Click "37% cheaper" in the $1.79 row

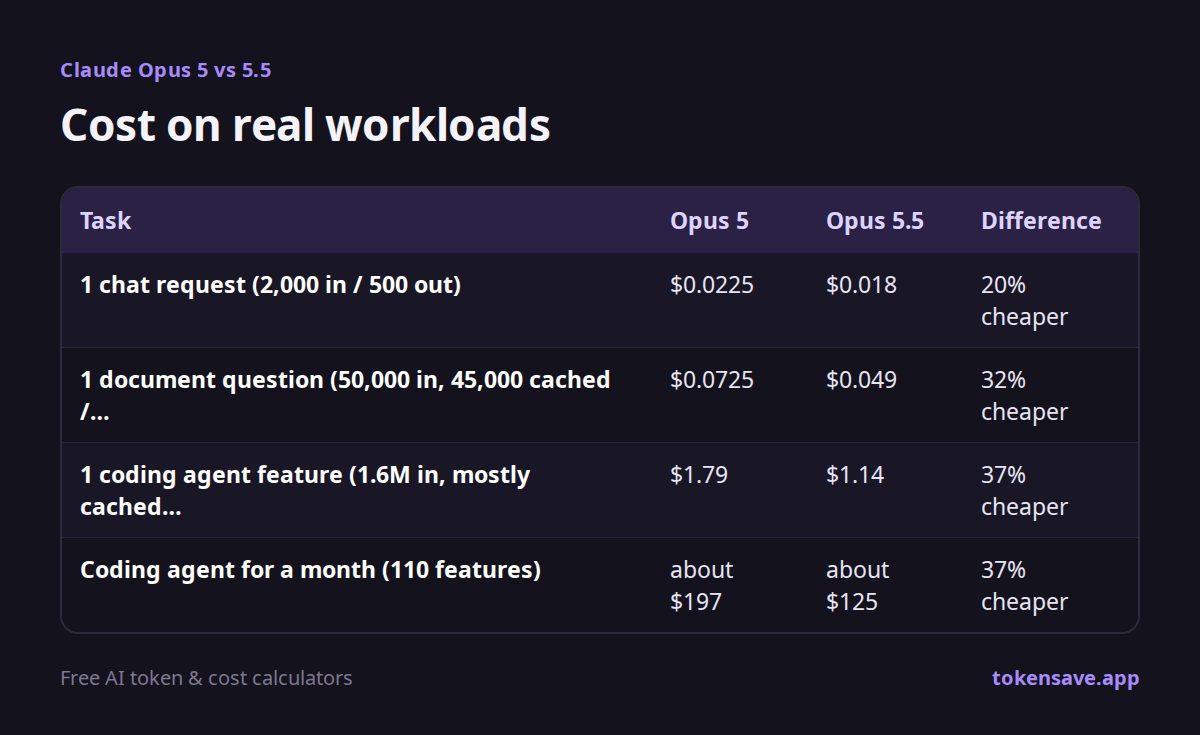tap(1024, 491)
